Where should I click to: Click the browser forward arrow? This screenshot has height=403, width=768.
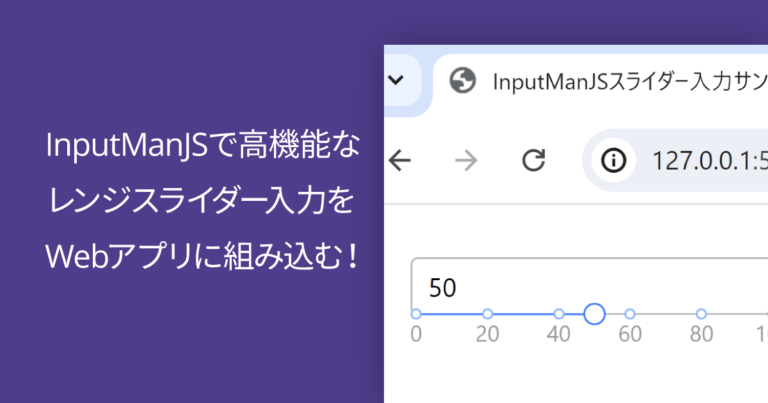point(466,160)
